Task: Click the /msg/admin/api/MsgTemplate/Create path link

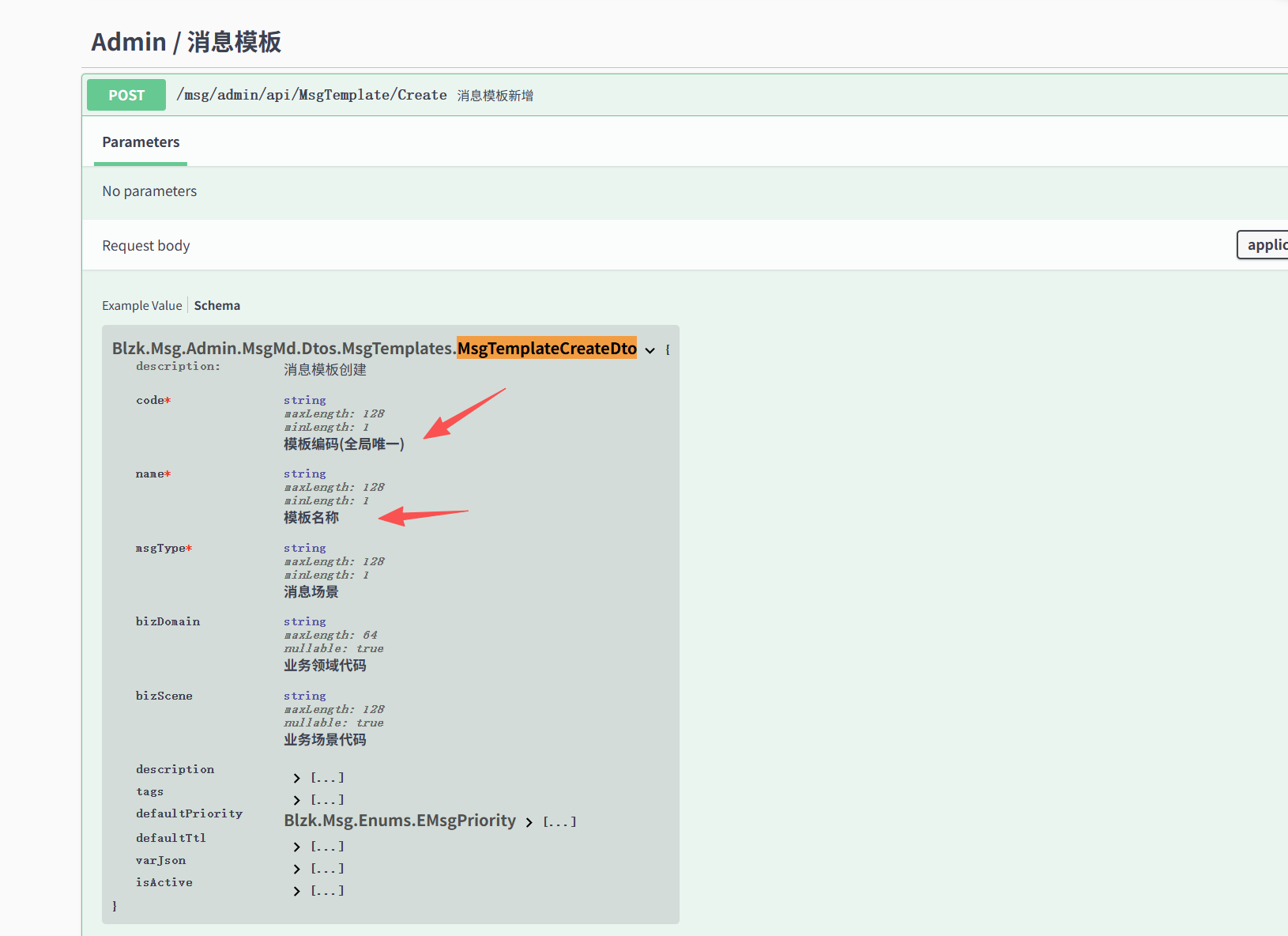Action: (311, 95)
